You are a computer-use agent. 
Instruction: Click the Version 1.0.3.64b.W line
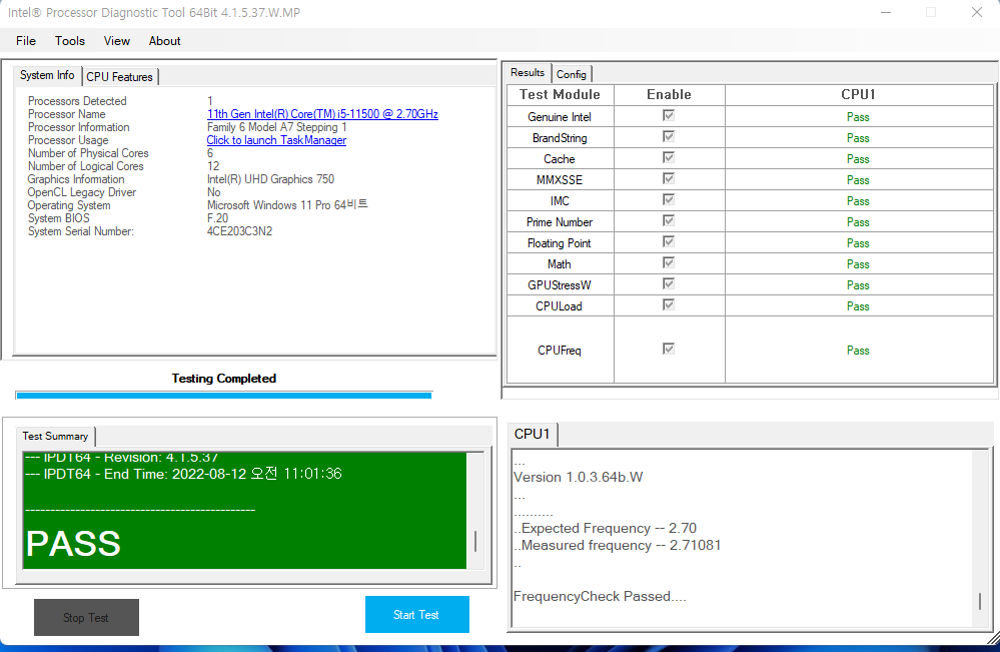point(578,477)
